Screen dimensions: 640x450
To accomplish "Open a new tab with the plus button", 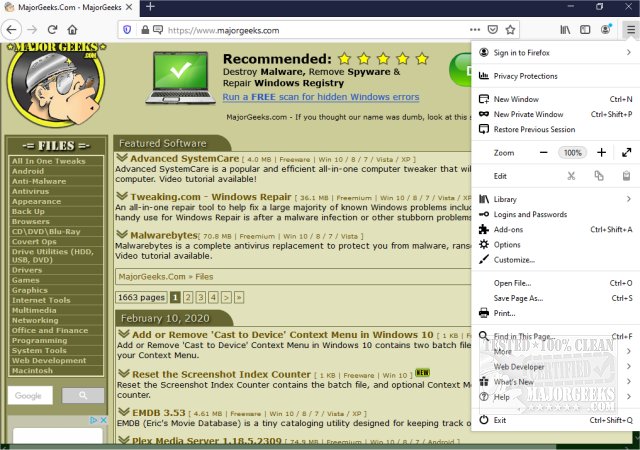I will click(150, 7).
